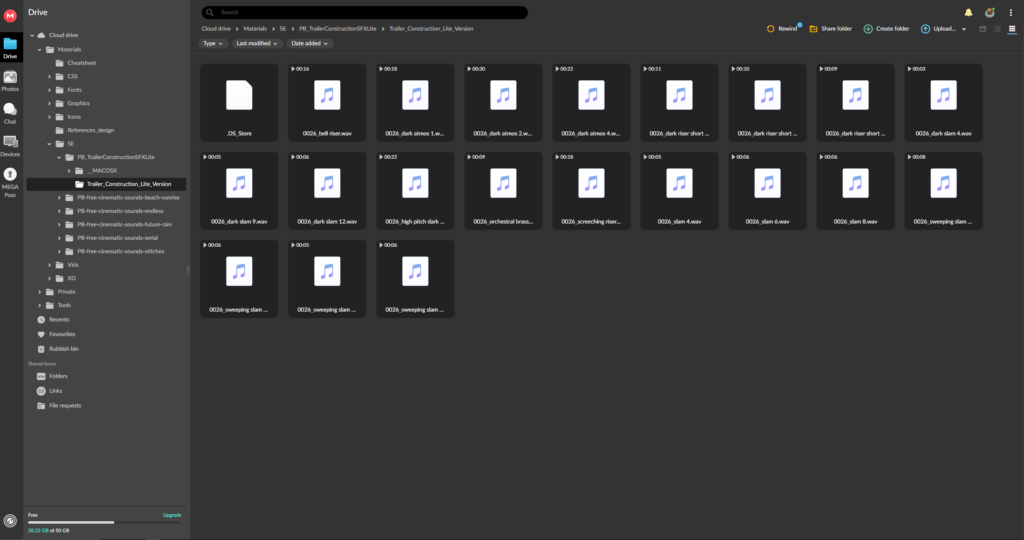Select Favourites in the left panel
Image resolution: width=1024 pixels, height=540 pixels.
(x=62, y=334)
